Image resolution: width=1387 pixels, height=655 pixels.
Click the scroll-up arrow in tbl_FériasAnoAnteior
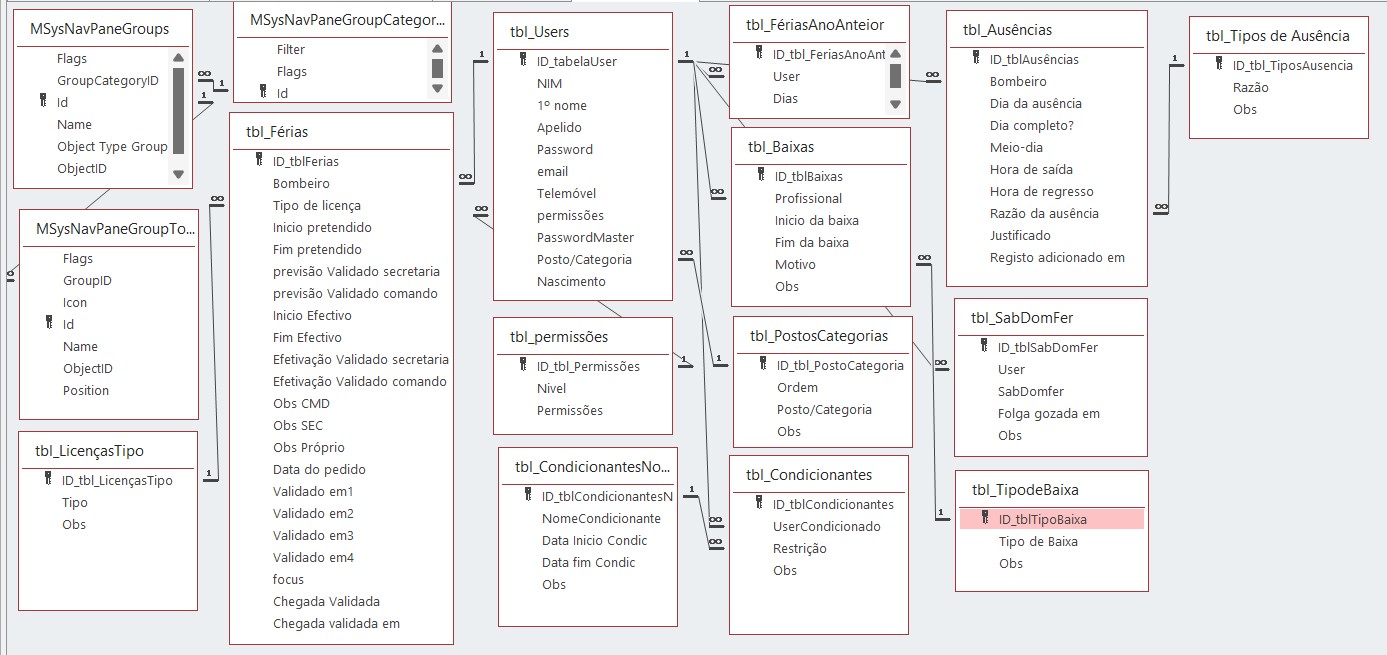point(895,54)
